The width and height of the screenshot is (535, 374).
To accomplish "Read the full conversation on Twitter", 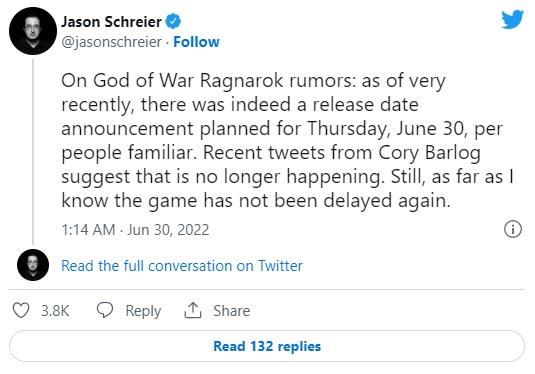I will [x=182, y=266].
